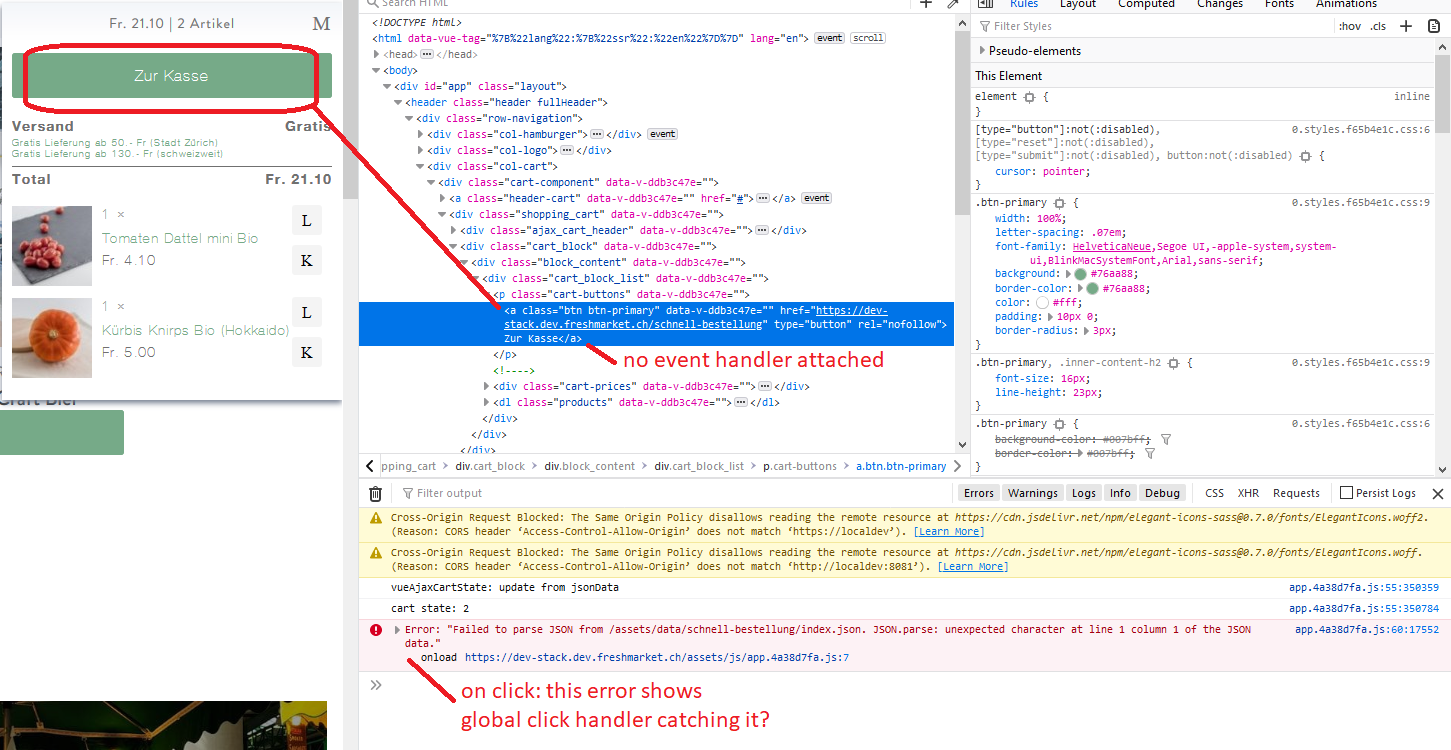Clear the console output with the trash icon
This screenshot has width=1451, height=750.
click(375, 492)
